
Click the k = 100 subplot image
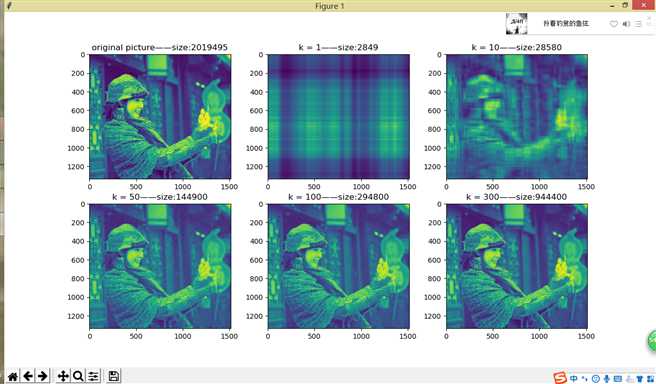pos(338,266)
